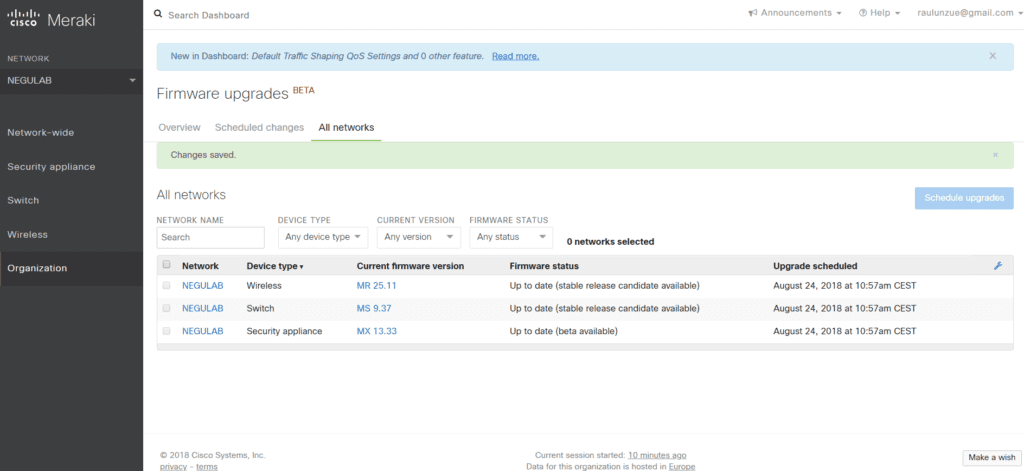The image size is (1024, 471).
Task: Open NEGULAB link in Wireless row
Action: pyautogui.click(x=202, y=285)
